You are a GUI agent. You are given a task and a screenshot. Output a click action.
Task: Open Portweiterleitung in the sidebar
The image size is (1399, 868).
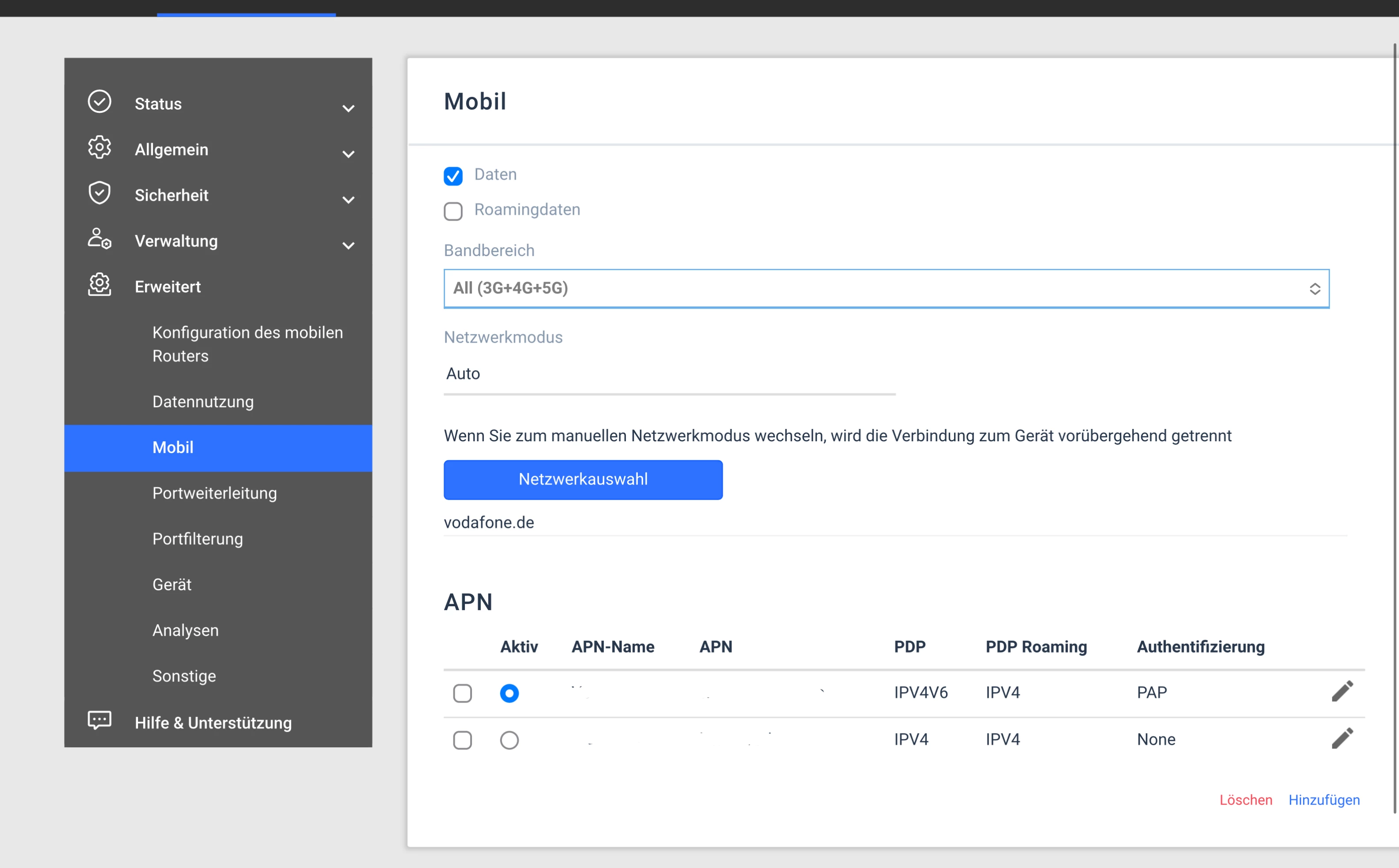[214, 493]
